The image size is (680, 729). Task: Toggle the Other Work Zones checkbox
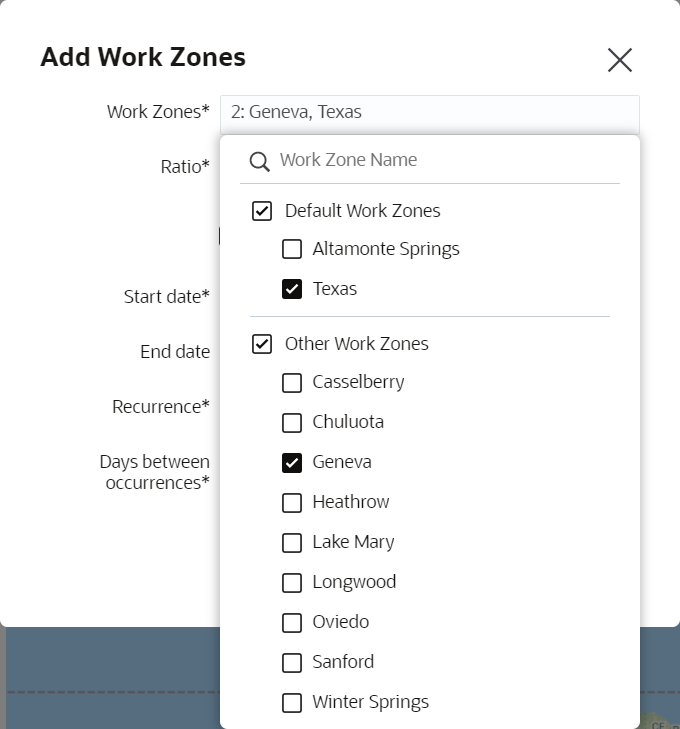pos(262,344)
